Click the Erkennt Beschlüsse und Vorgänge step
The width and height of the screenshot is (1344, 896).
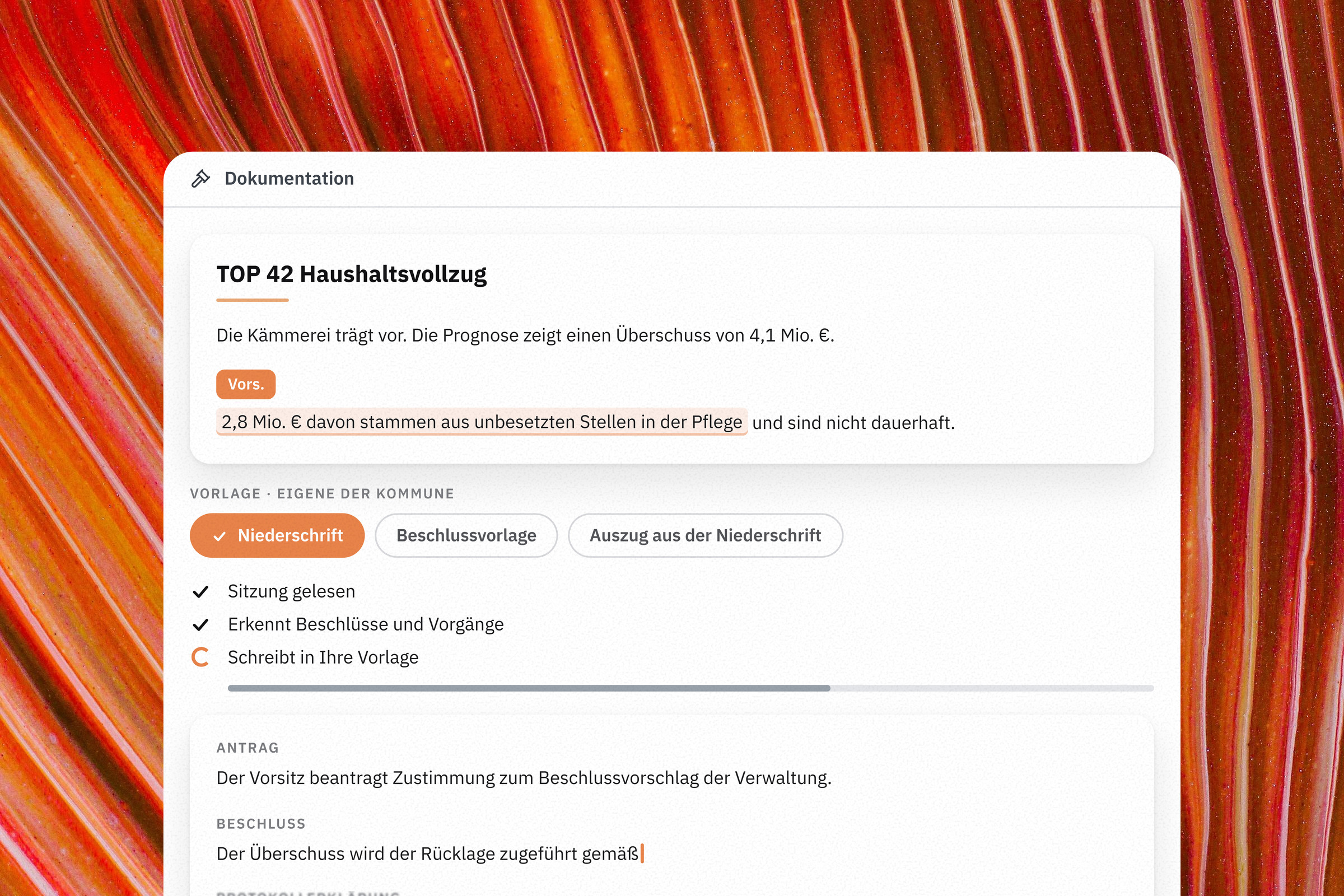pyautogui.click(x=366, y=624)
